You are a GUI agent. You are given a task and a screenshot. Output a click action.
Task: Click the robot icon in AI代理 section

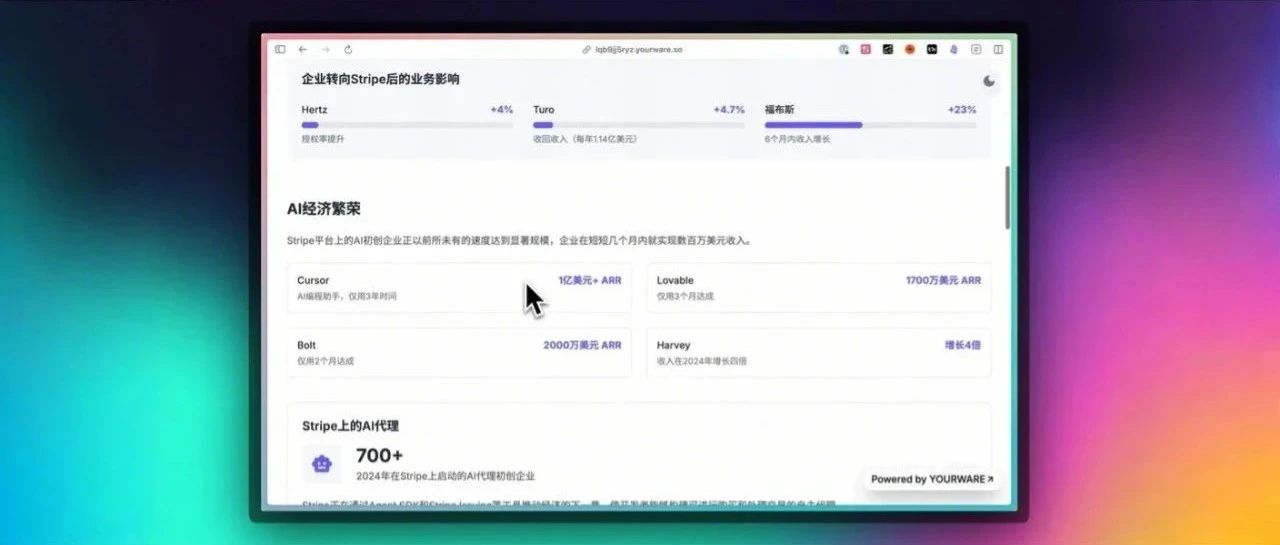pos(322,464)
